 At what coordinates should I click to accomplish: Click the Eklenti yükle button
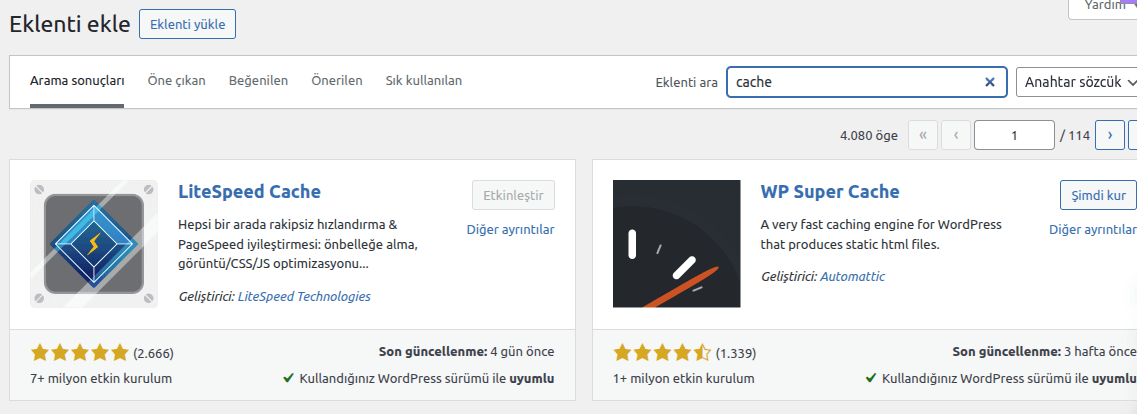click(187, 24)
